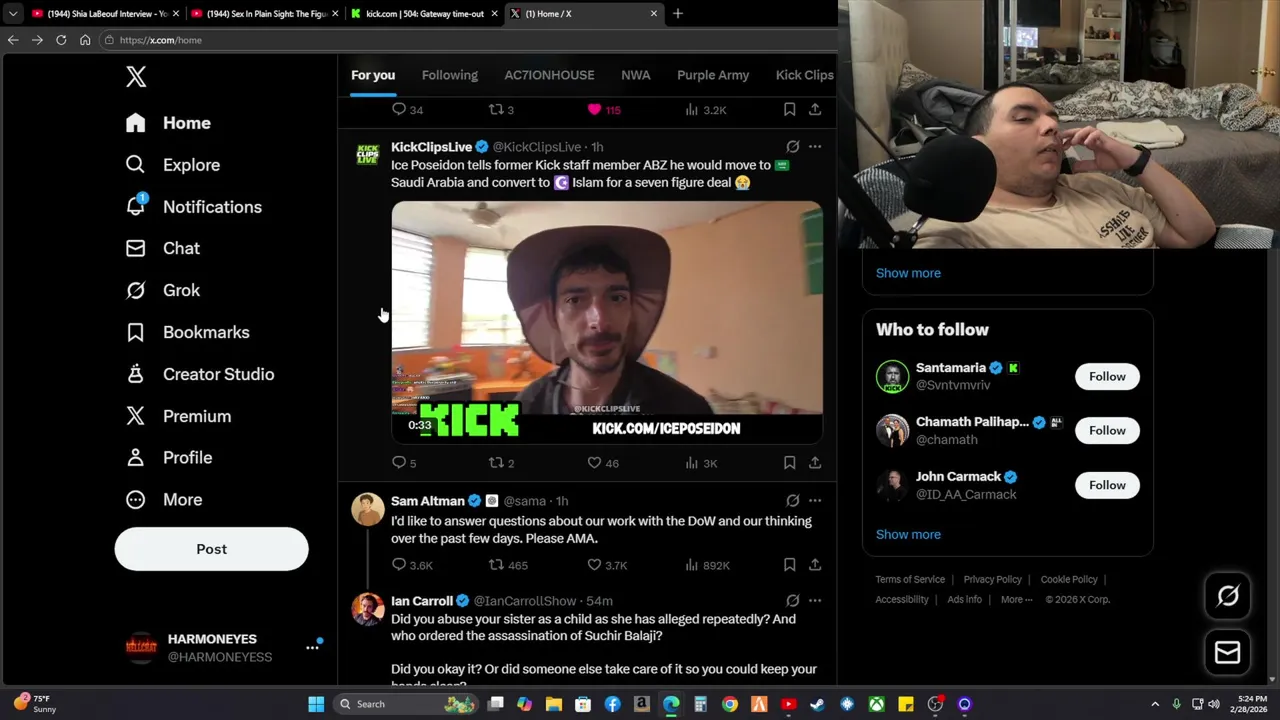The height and width of the screenshot is (720, 1280).
Task: Open the Notifications page
Action: pyautogui.click(x=193, y=207)
